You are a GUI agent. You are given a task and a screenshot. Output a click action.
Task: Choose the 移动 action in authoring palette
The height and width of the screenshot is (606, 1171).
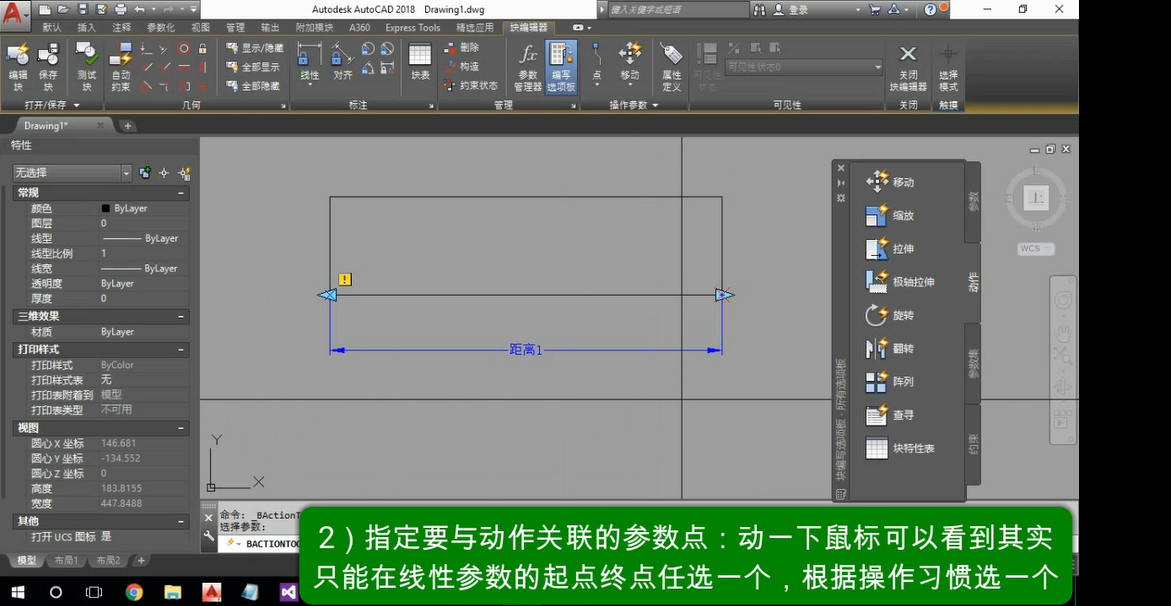point(890,182)
